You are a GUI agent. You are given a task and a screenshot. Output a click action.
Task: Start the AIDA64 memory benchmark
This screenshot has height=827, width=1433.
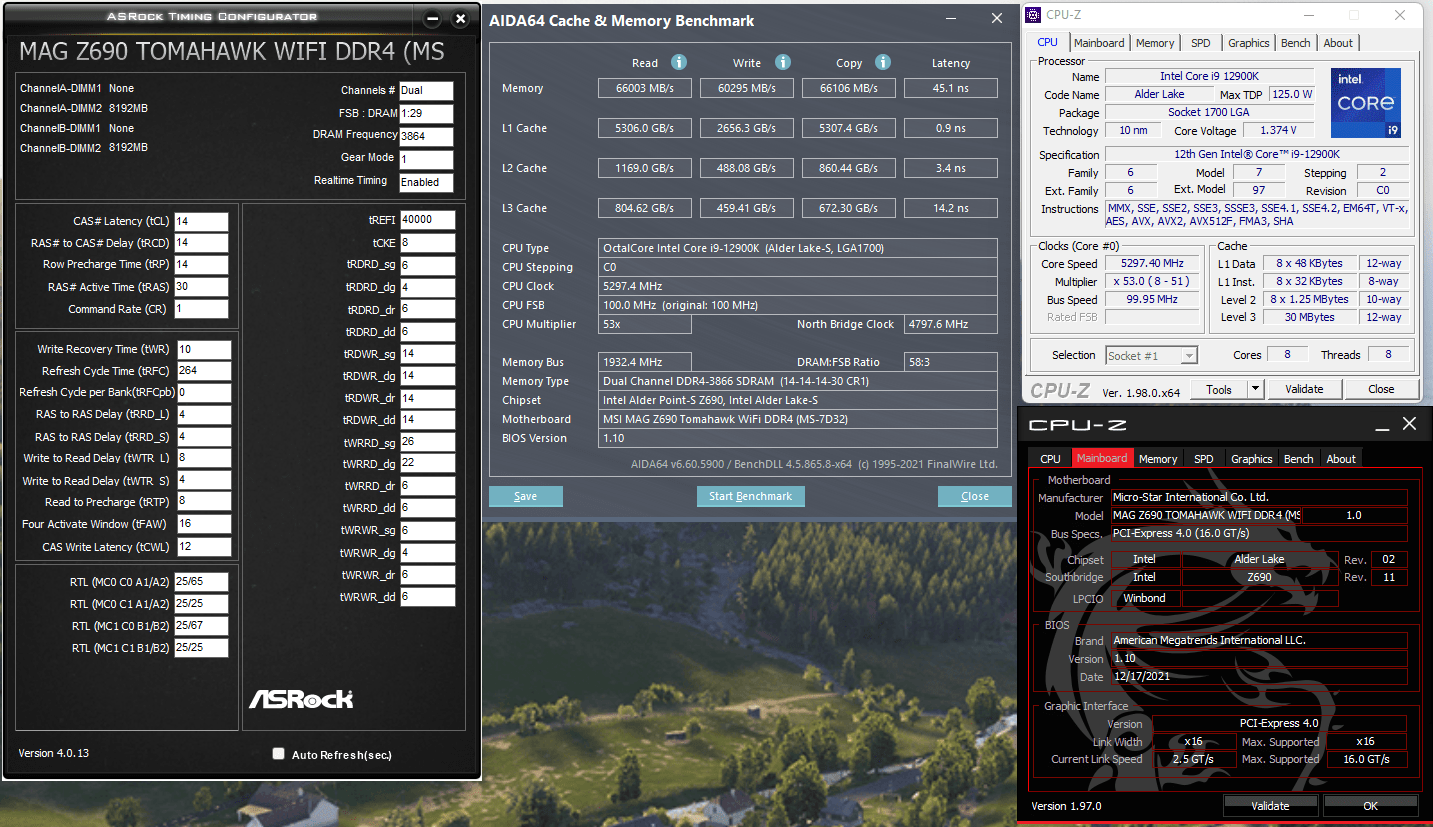750,495
